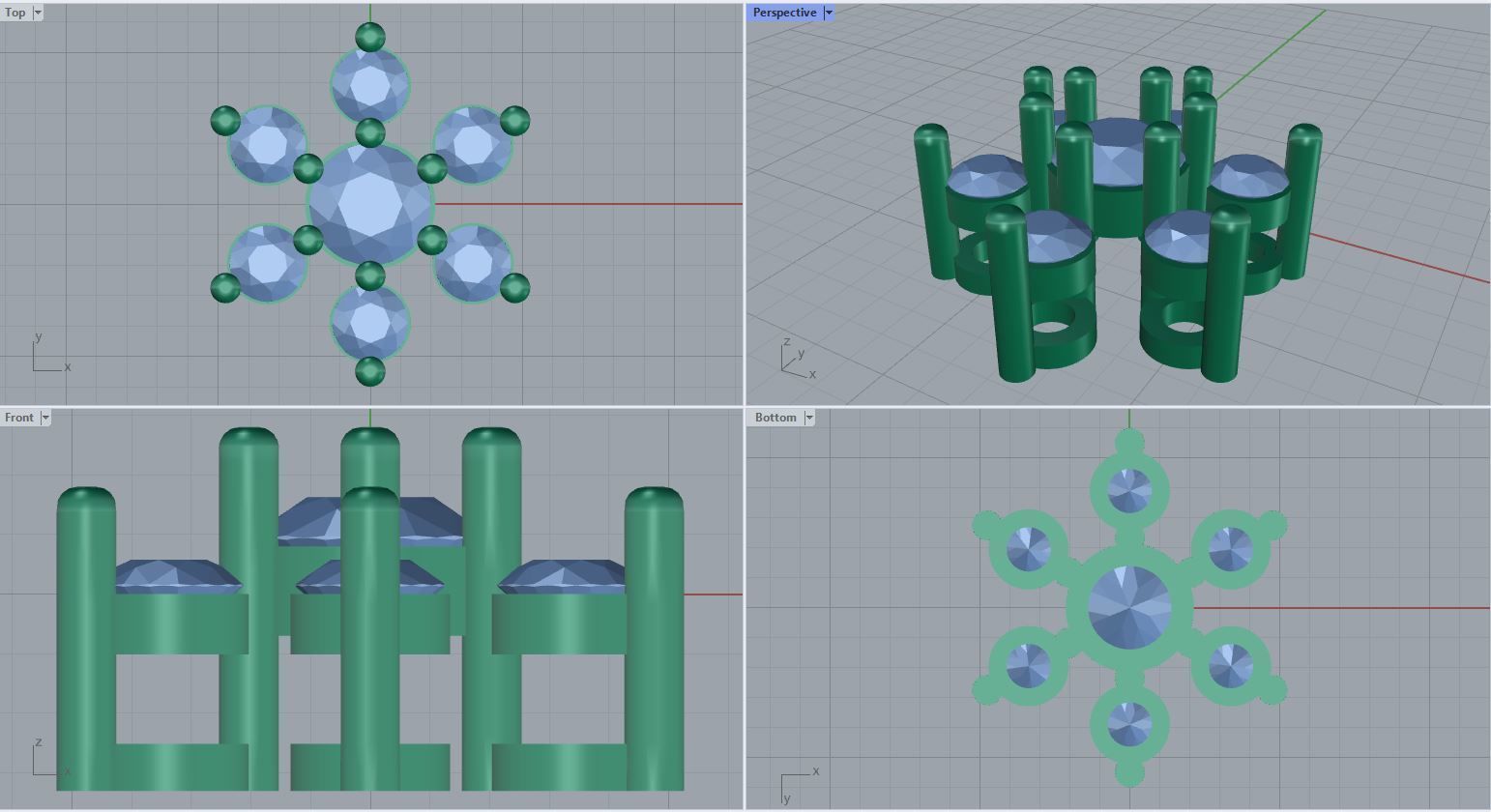The width and height of the screenshot is (1491, 812).
Task: Activate the Perspective viewport title label
Action: tap(784, 13)
